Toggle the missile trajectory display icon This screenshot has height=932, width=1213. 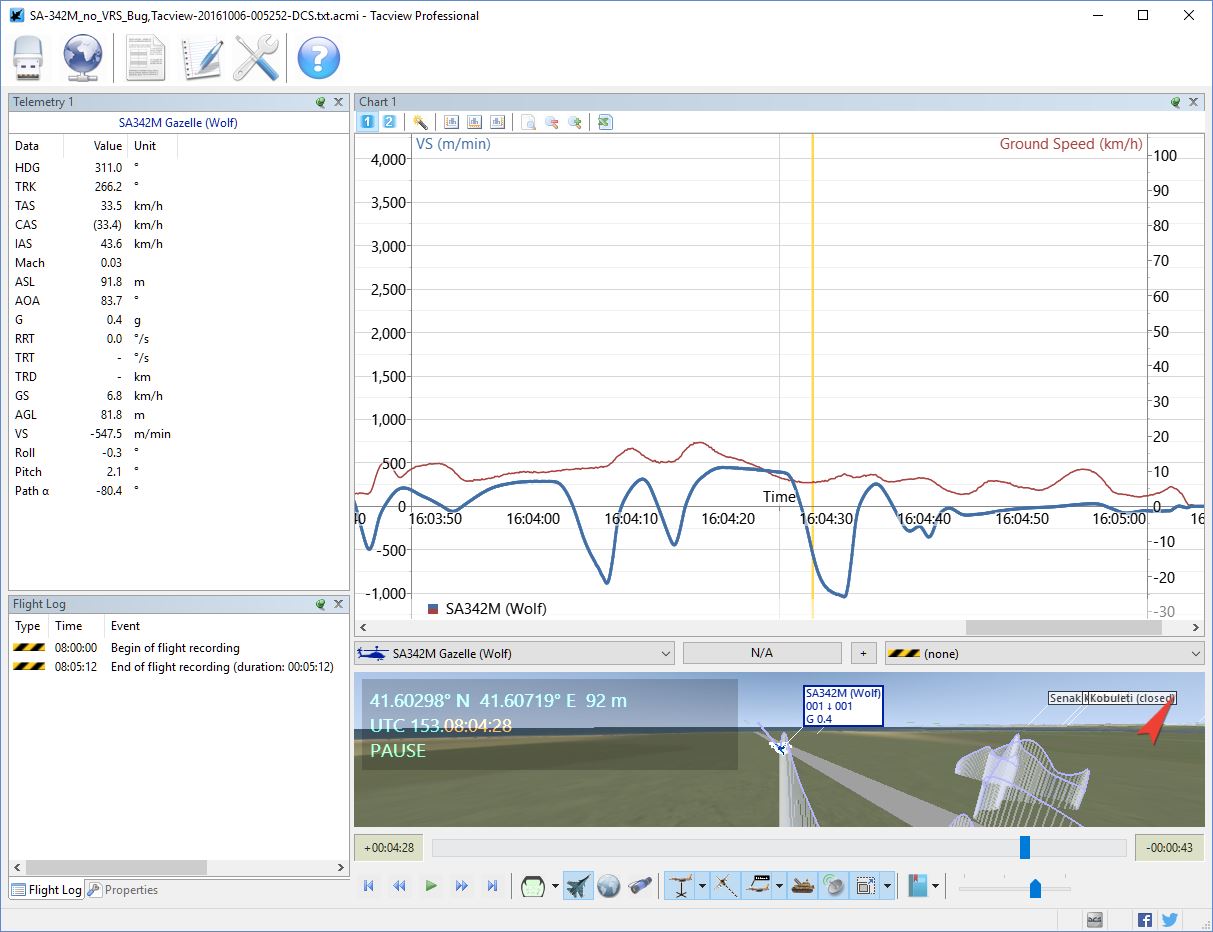[726, 886]
